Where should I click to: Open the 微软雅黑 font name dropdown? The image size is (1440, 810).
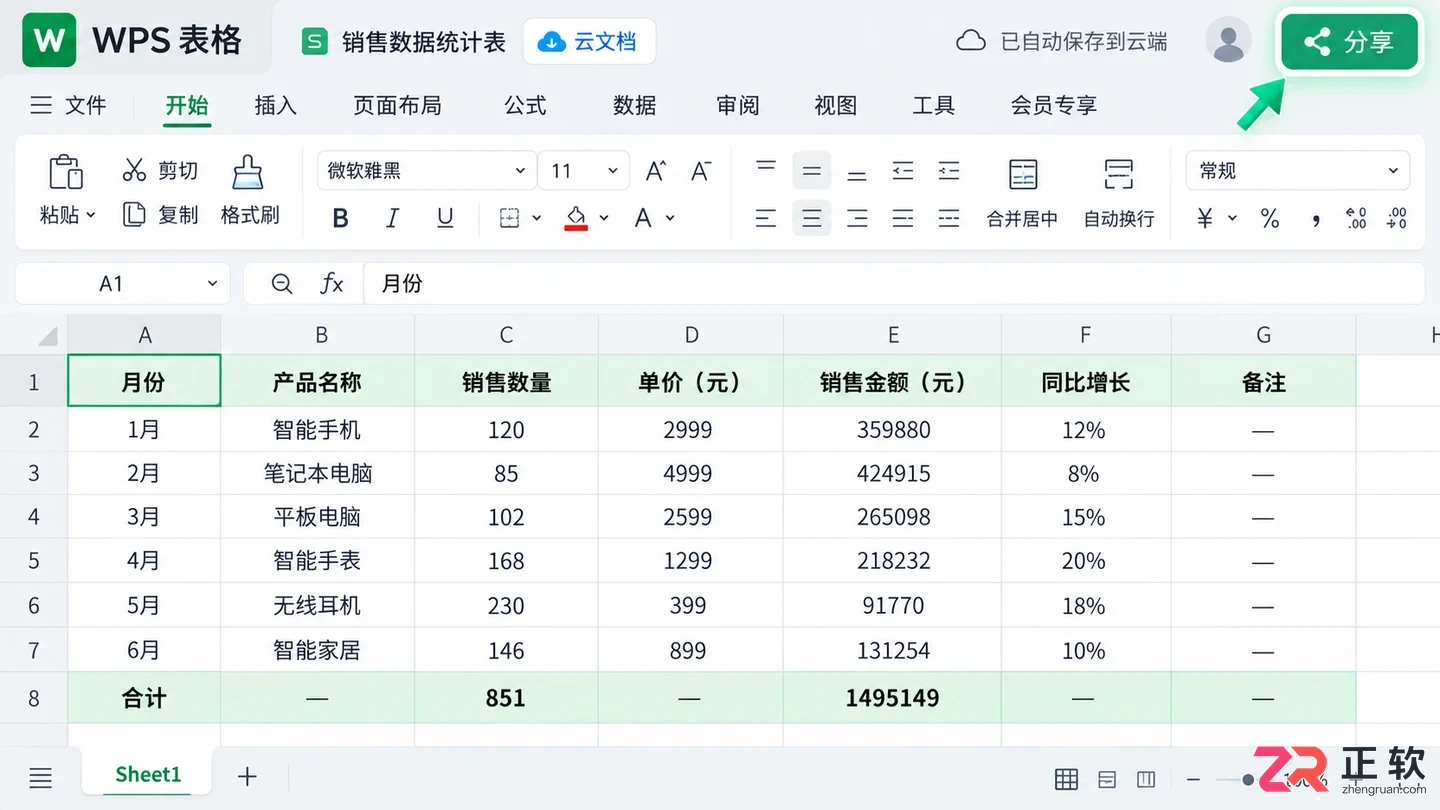[x=427, y=171]
